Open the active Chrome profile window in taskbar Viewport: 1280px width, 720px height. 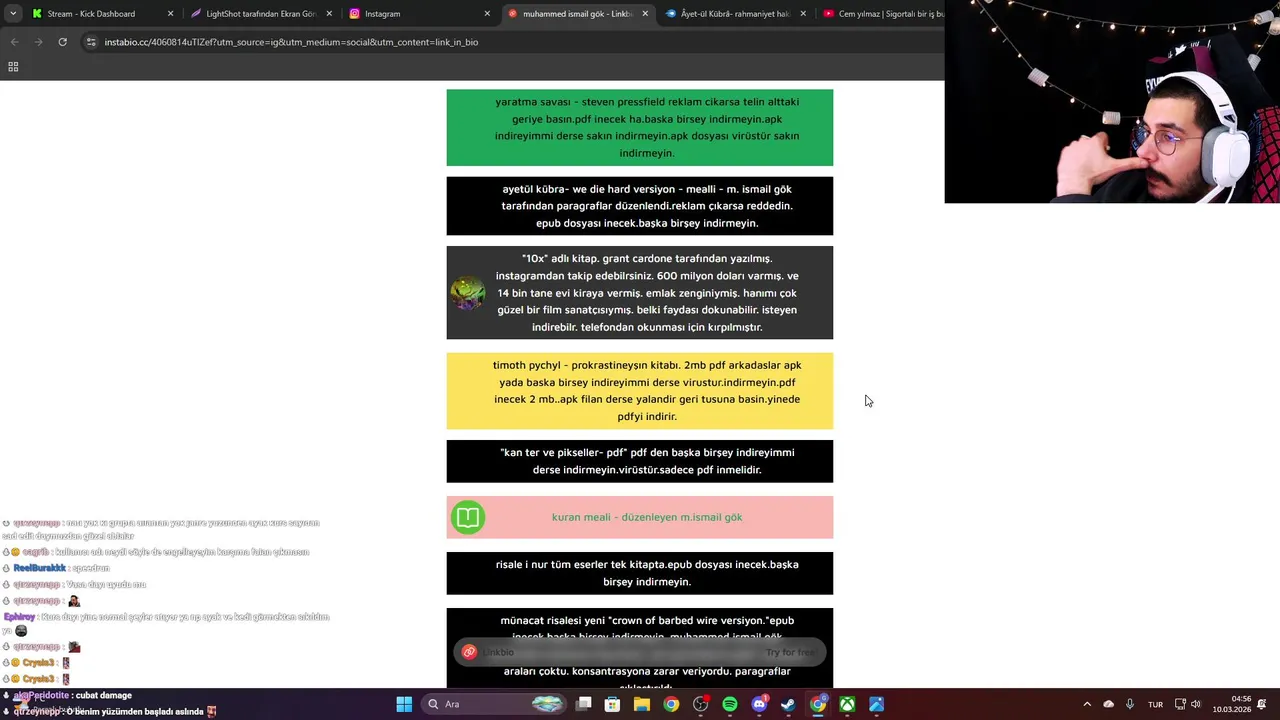coord(818,704)
